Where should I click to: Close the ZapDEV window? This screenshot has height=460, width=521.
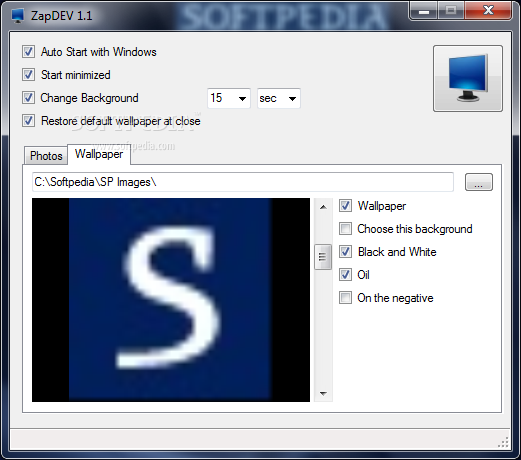pos(488,11)
